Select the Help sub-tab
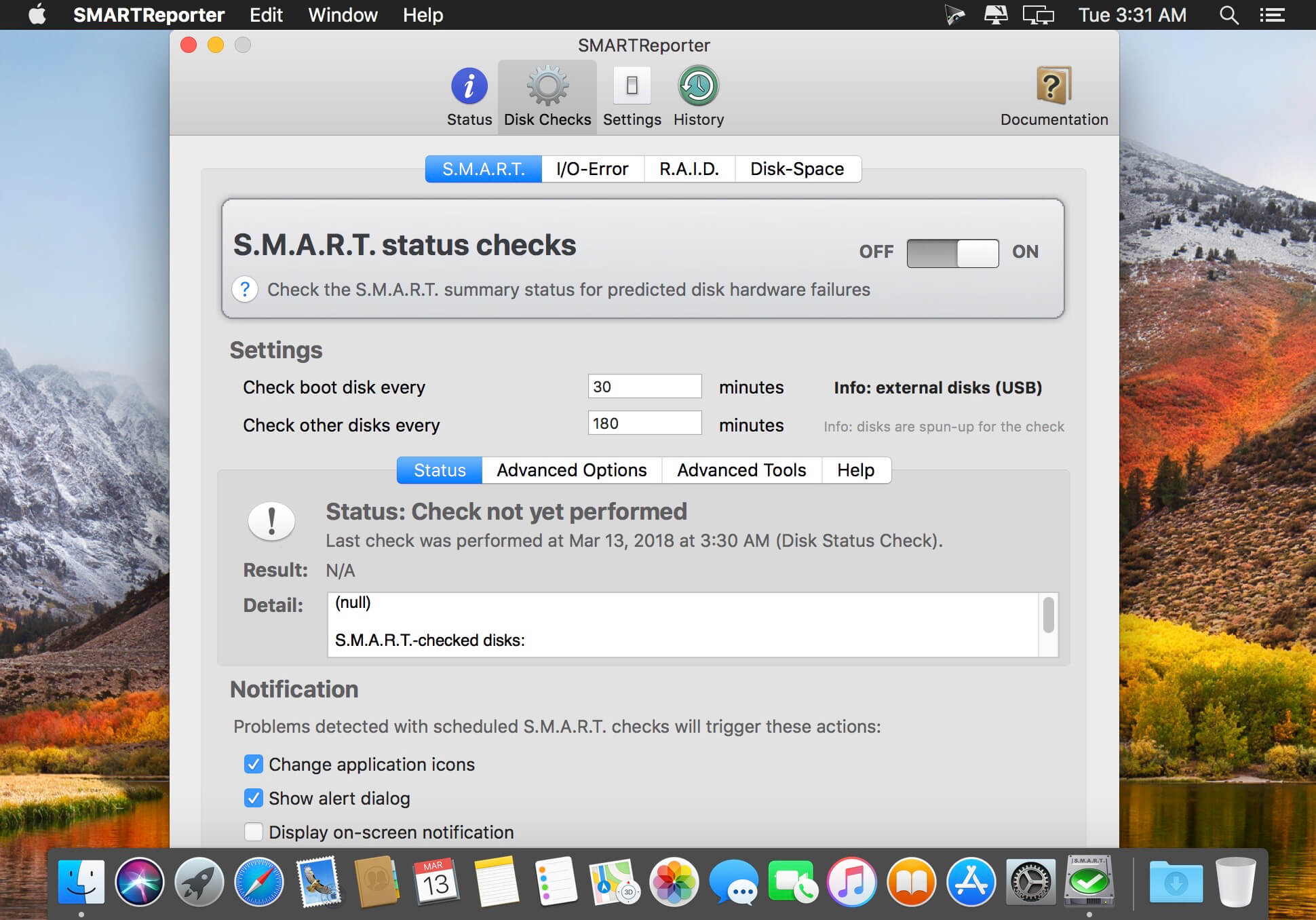This screenshot has width=1316, height=920. coord(856,470)
